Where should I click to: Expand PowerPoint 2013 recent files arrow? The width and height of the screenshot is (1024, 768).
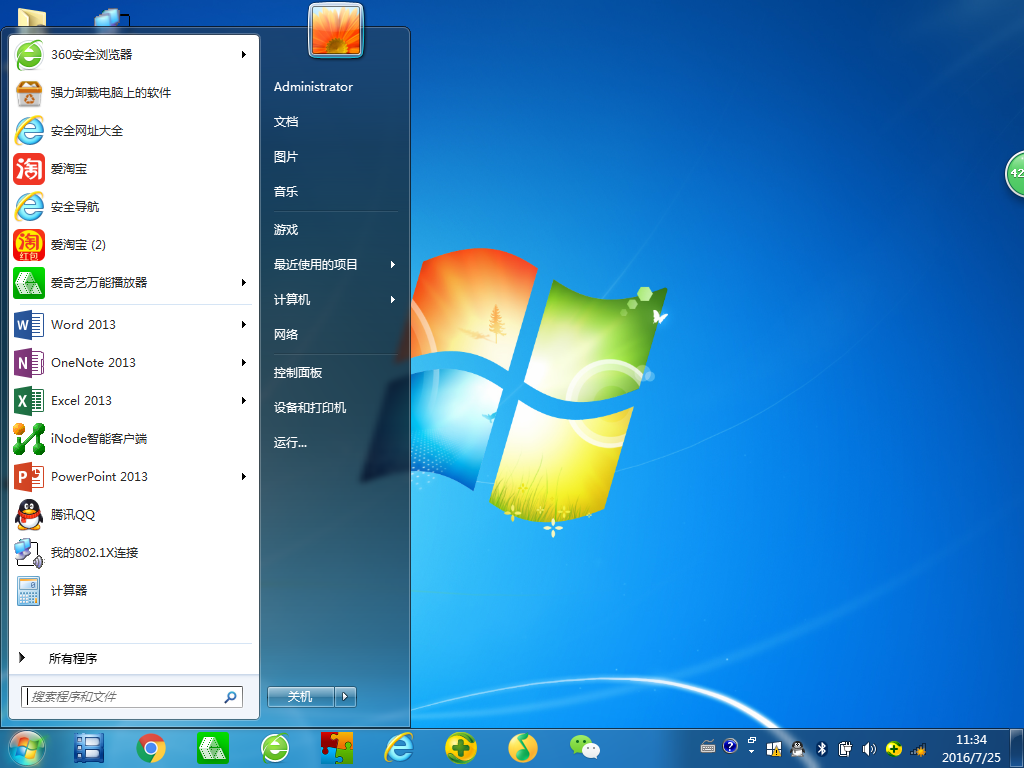(x=244, y=477)
